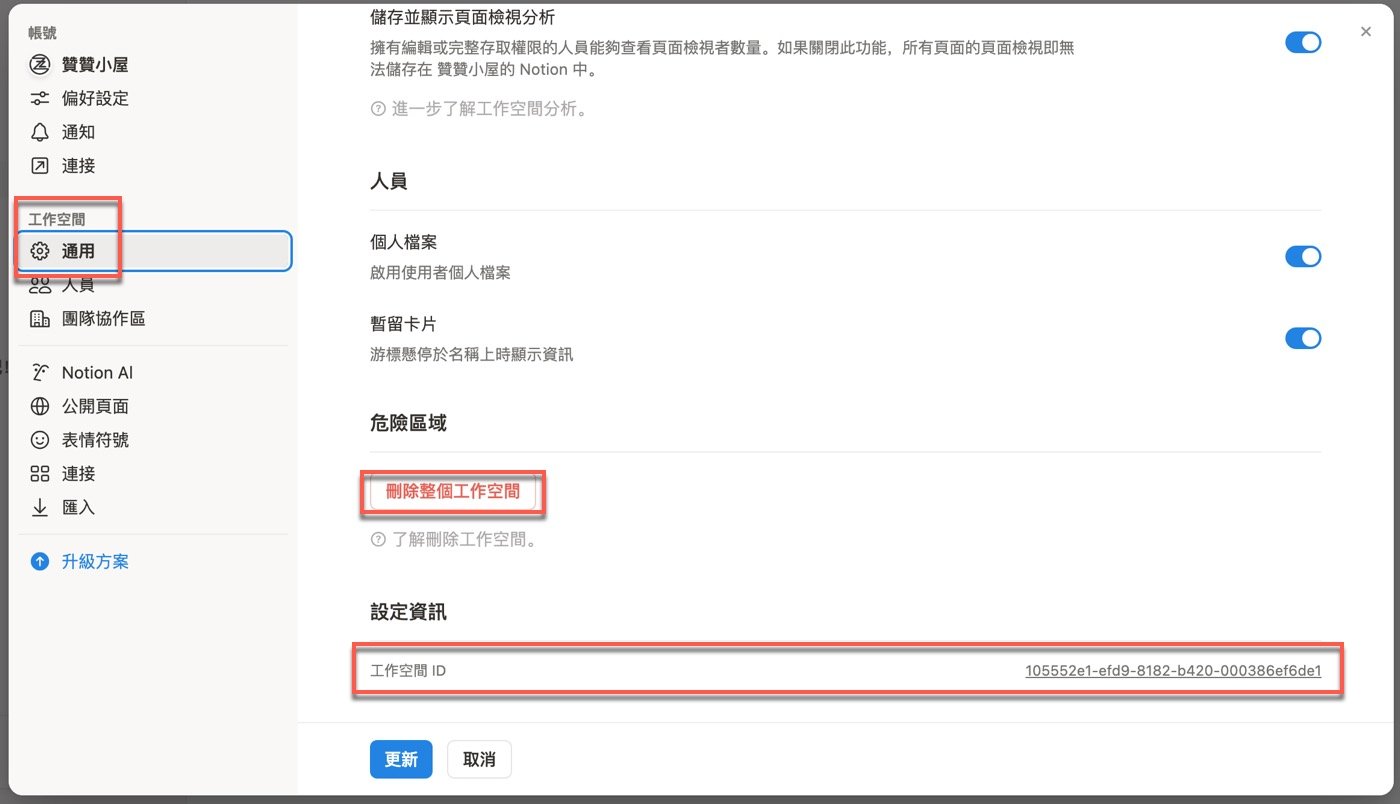The image size is (1400, 804).
Task: Click the 偏好設定 sliders icon
Action: 40,98
